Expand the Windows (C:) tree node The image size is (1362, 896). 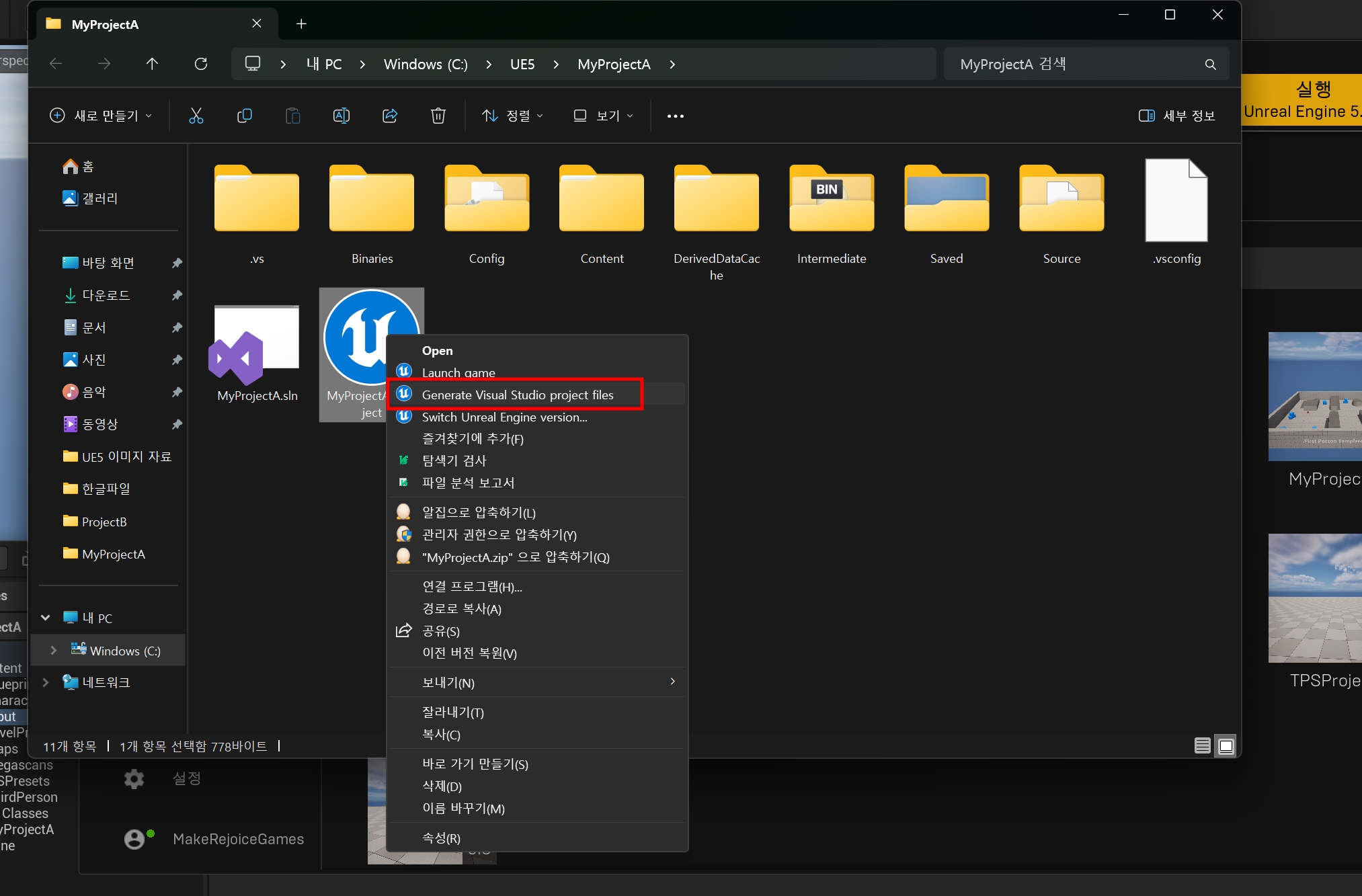(x=53, y=651)
